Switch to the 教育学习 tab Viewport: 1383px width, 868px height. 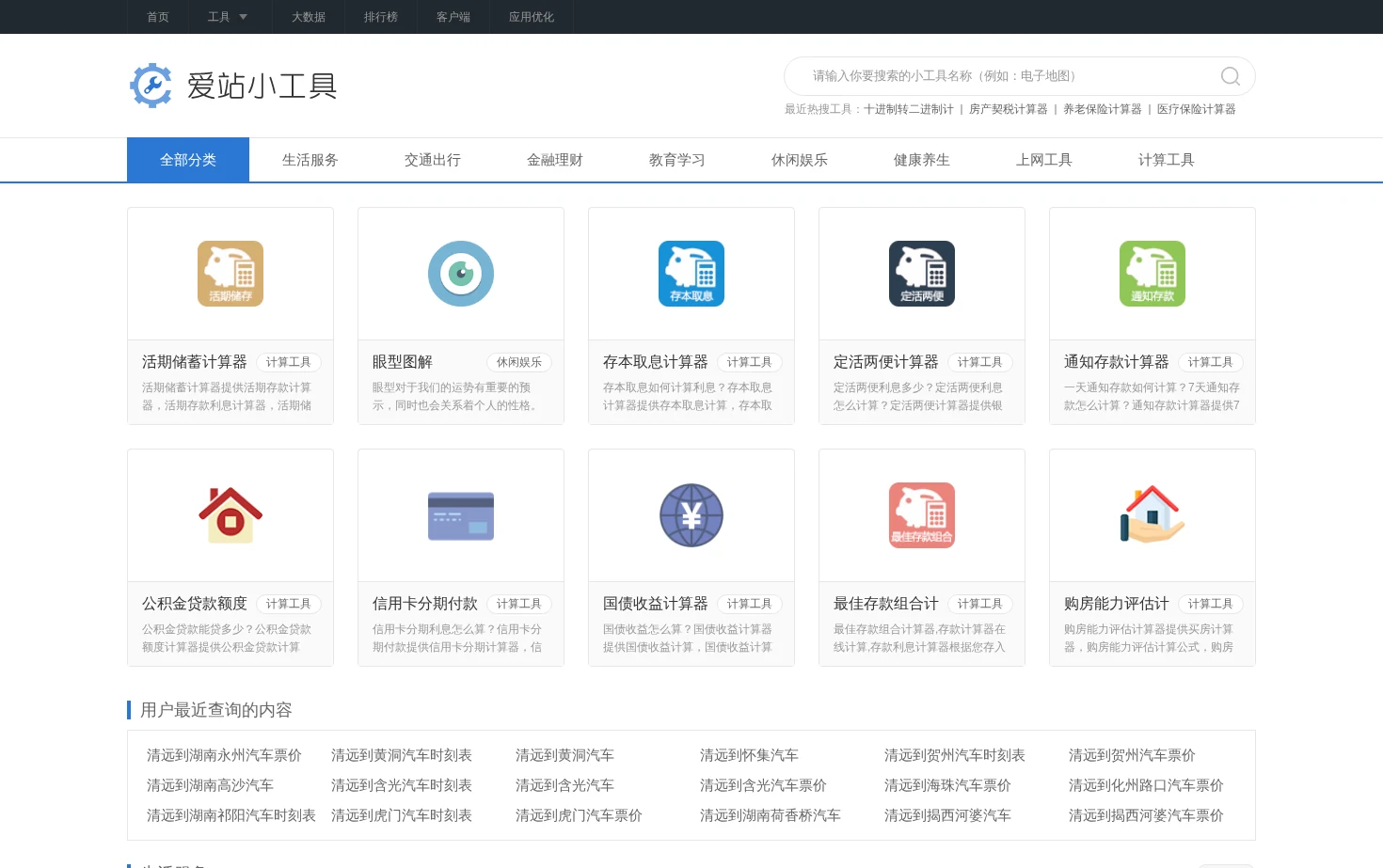(x=677, y=160)
